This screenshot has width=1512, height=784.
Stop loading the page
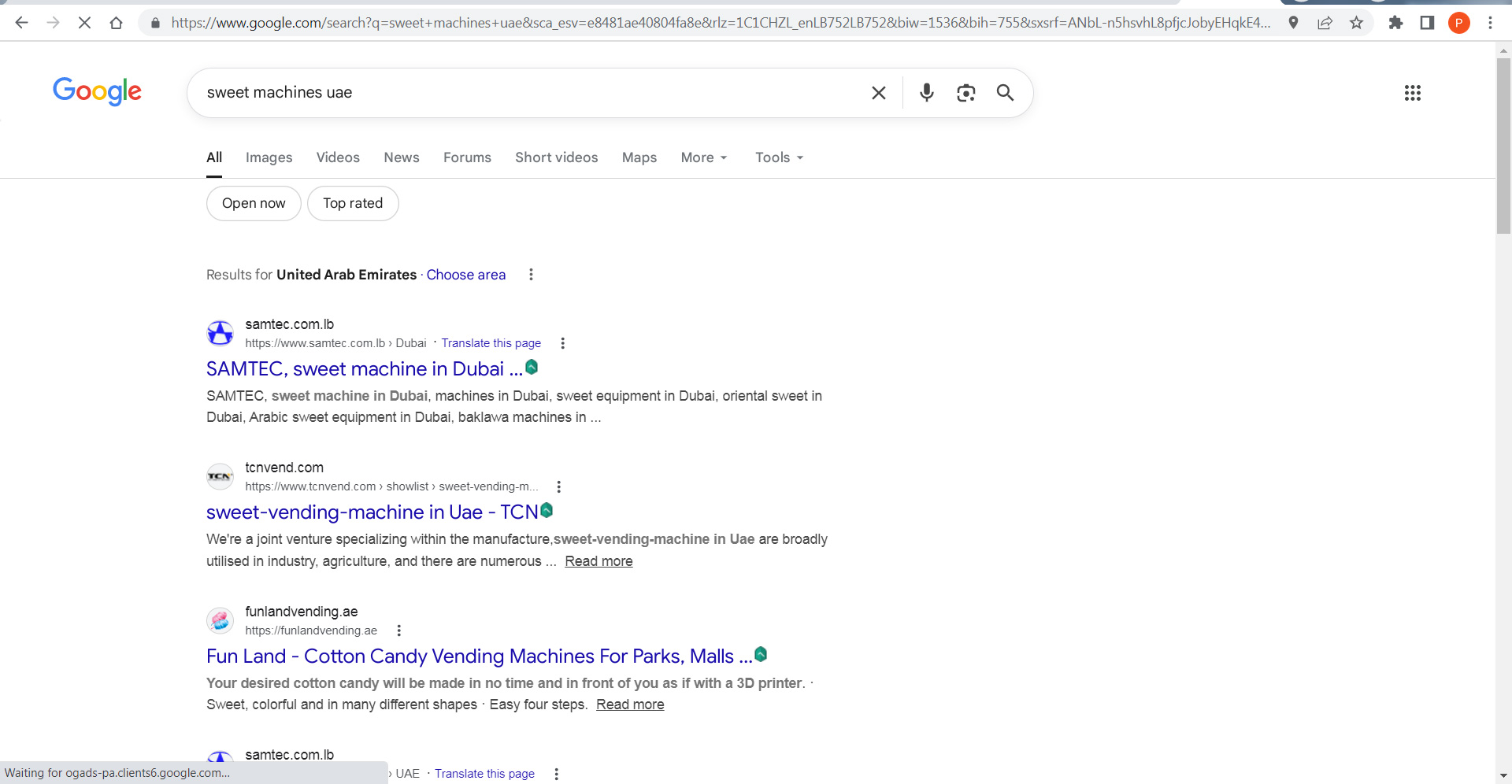(x=84, y=23)
